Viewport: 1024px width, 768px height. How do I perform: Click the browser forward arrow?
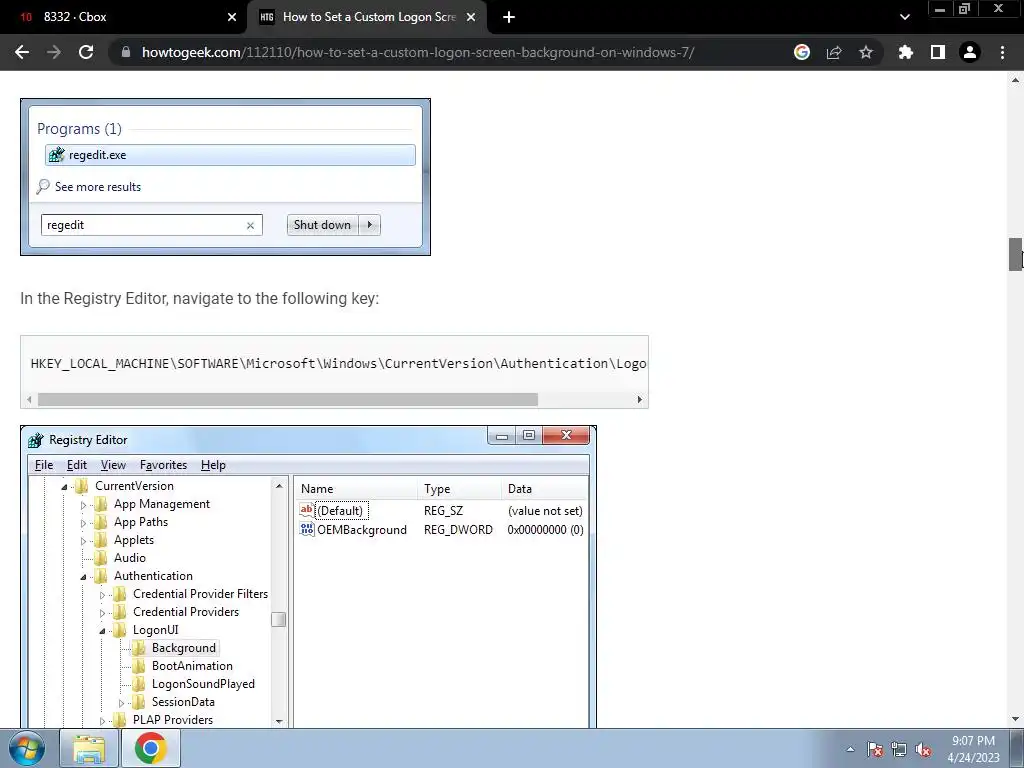[x=54, y=52]
